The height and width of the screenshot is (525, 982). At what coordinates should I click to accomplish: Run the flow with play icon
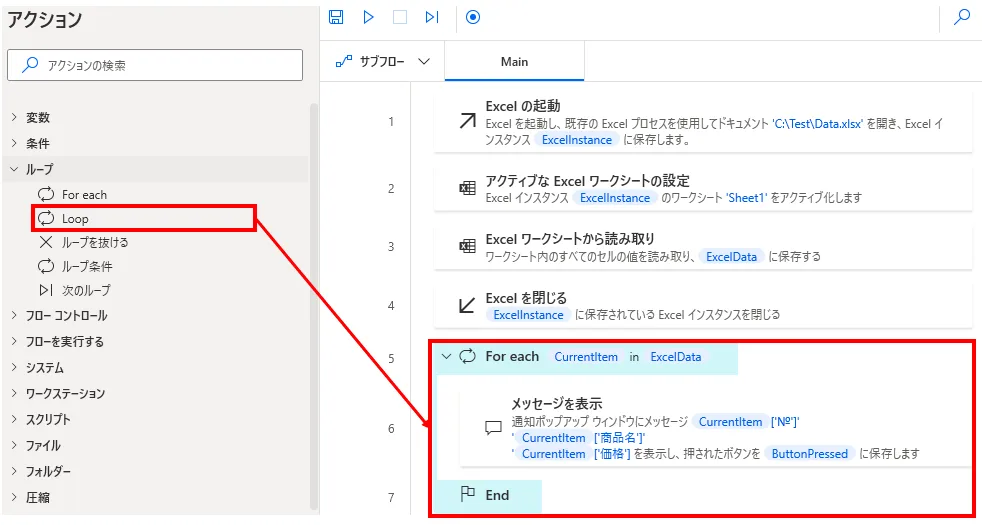tap(368, 17)
